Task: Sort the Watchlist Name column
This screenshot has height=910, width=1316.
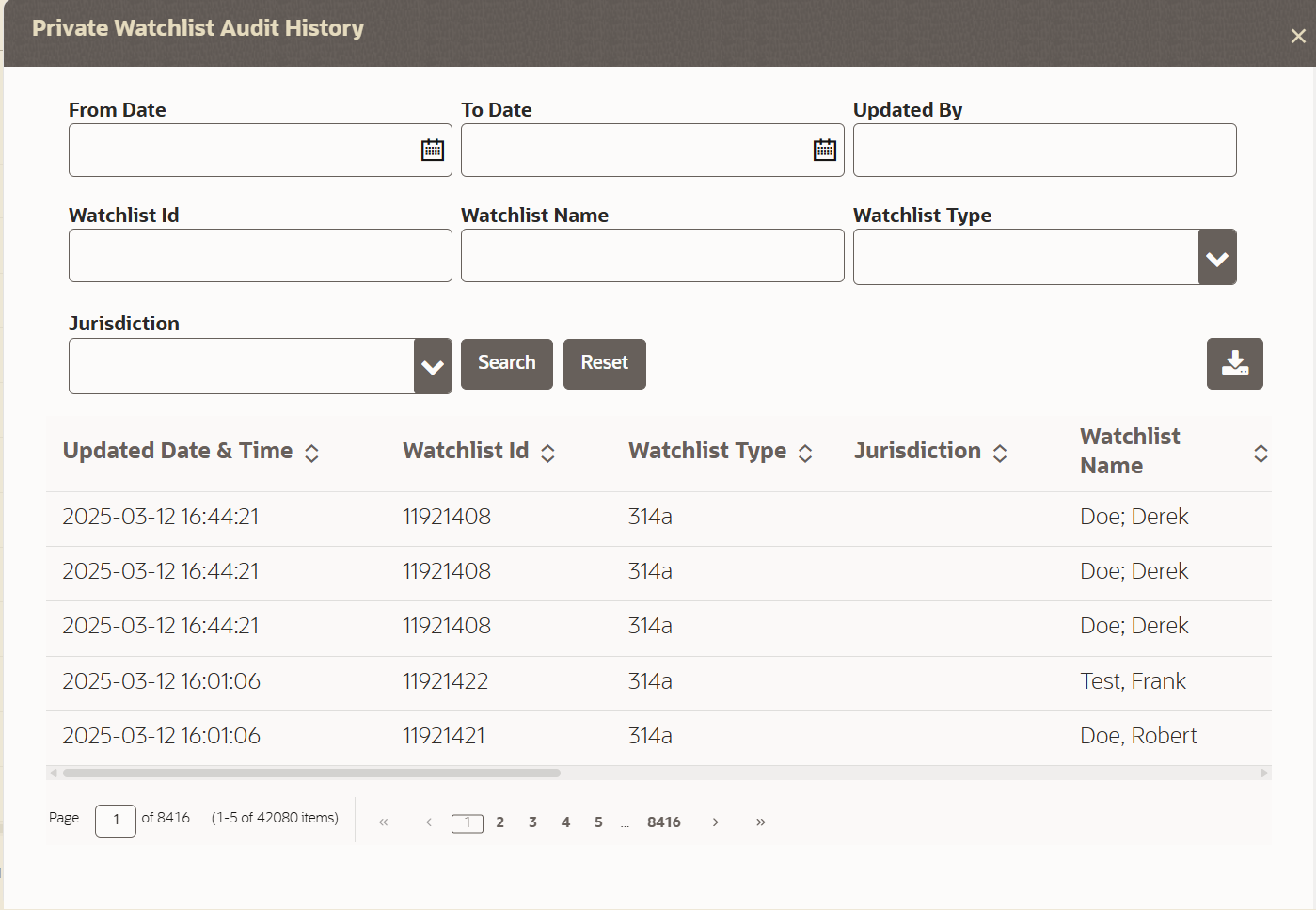Action: pyautogui.click(x=1261, y=453)
